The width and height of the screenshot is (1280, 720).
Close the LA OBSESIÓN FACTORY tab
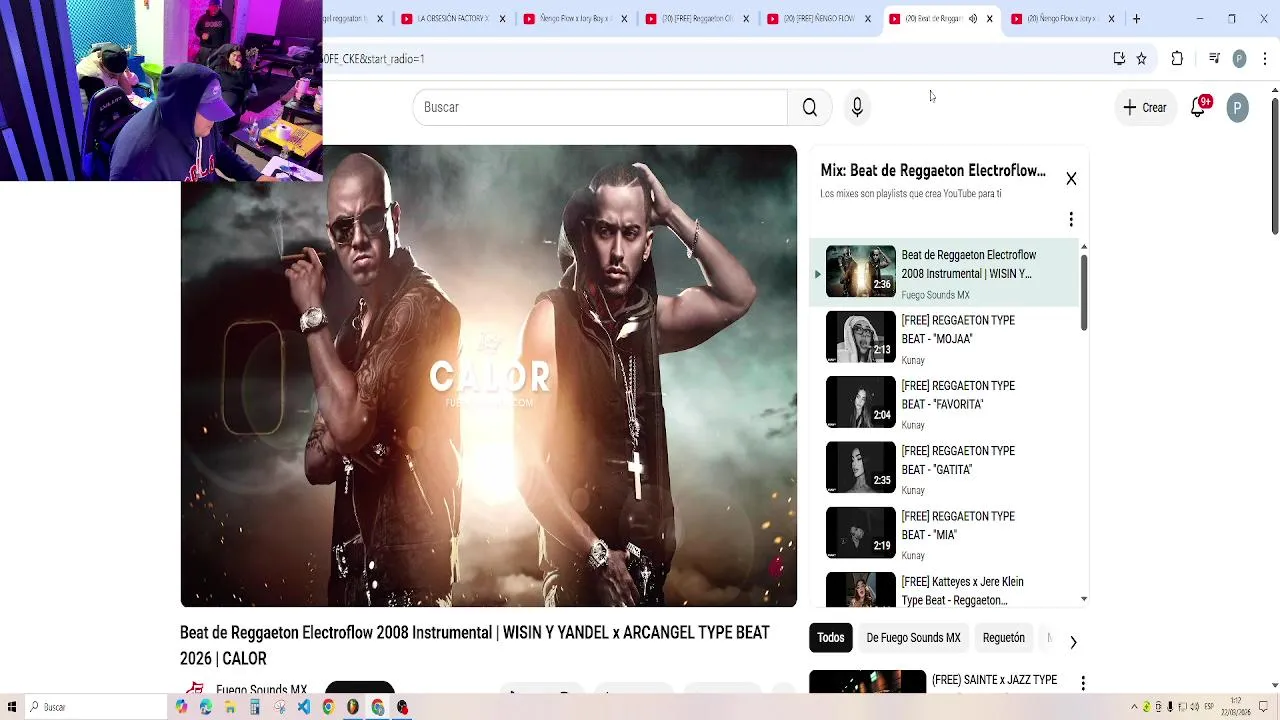tap(502, 18)
